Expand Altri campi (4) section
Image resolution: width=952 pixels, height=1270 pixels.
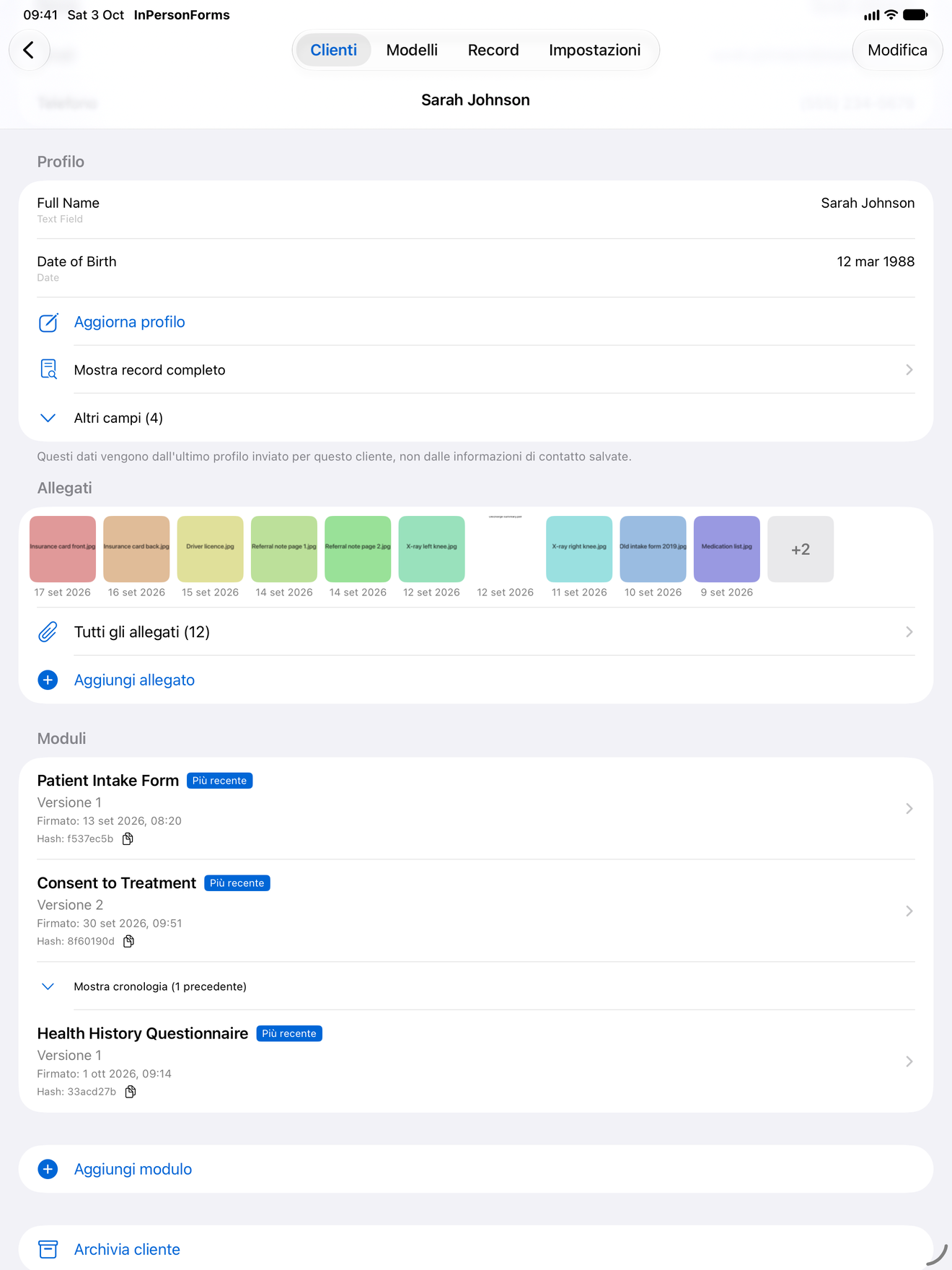(x=476, y=418)
